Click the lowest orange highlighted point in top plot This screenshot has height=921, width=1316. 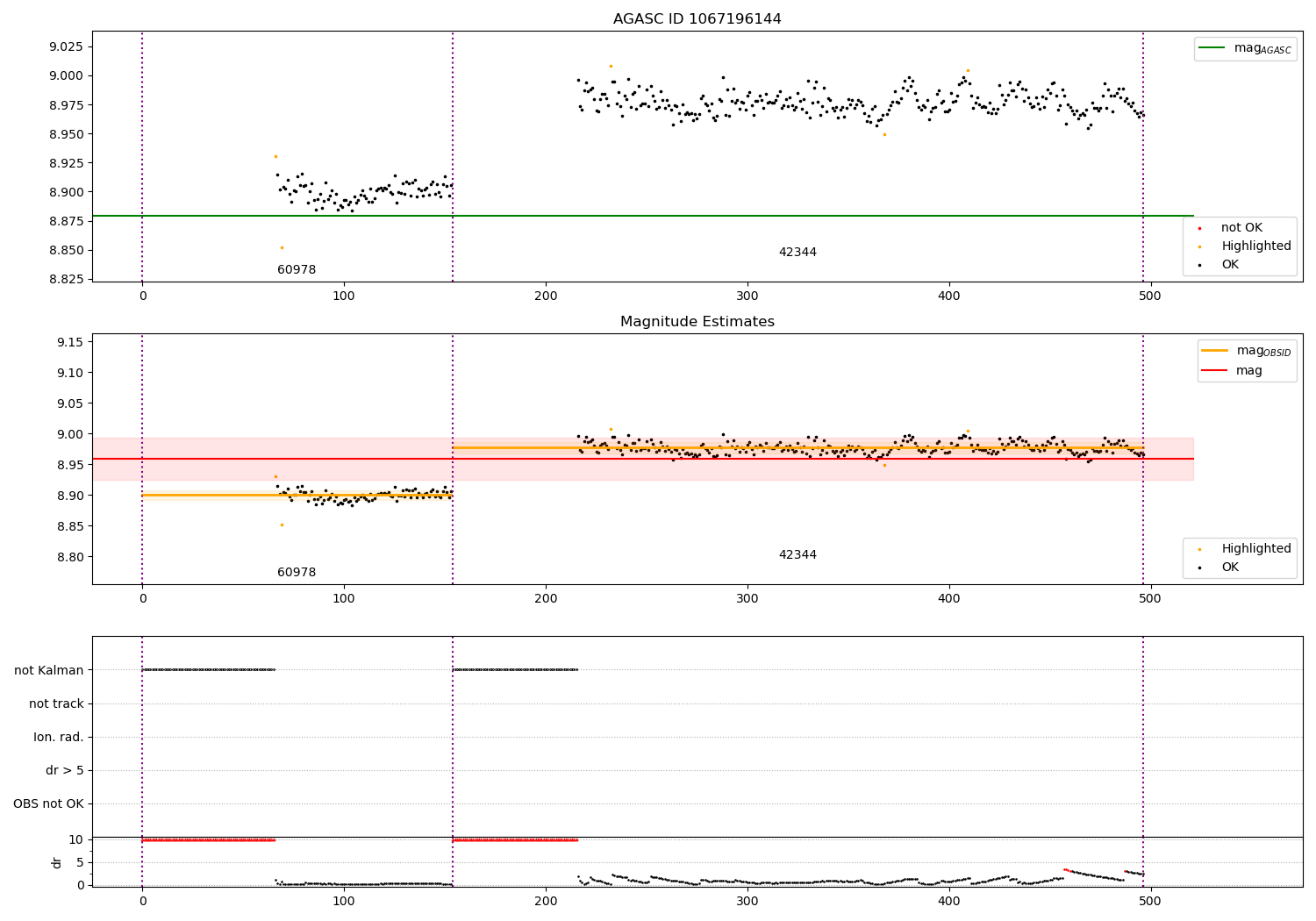(x=282, y=247)
